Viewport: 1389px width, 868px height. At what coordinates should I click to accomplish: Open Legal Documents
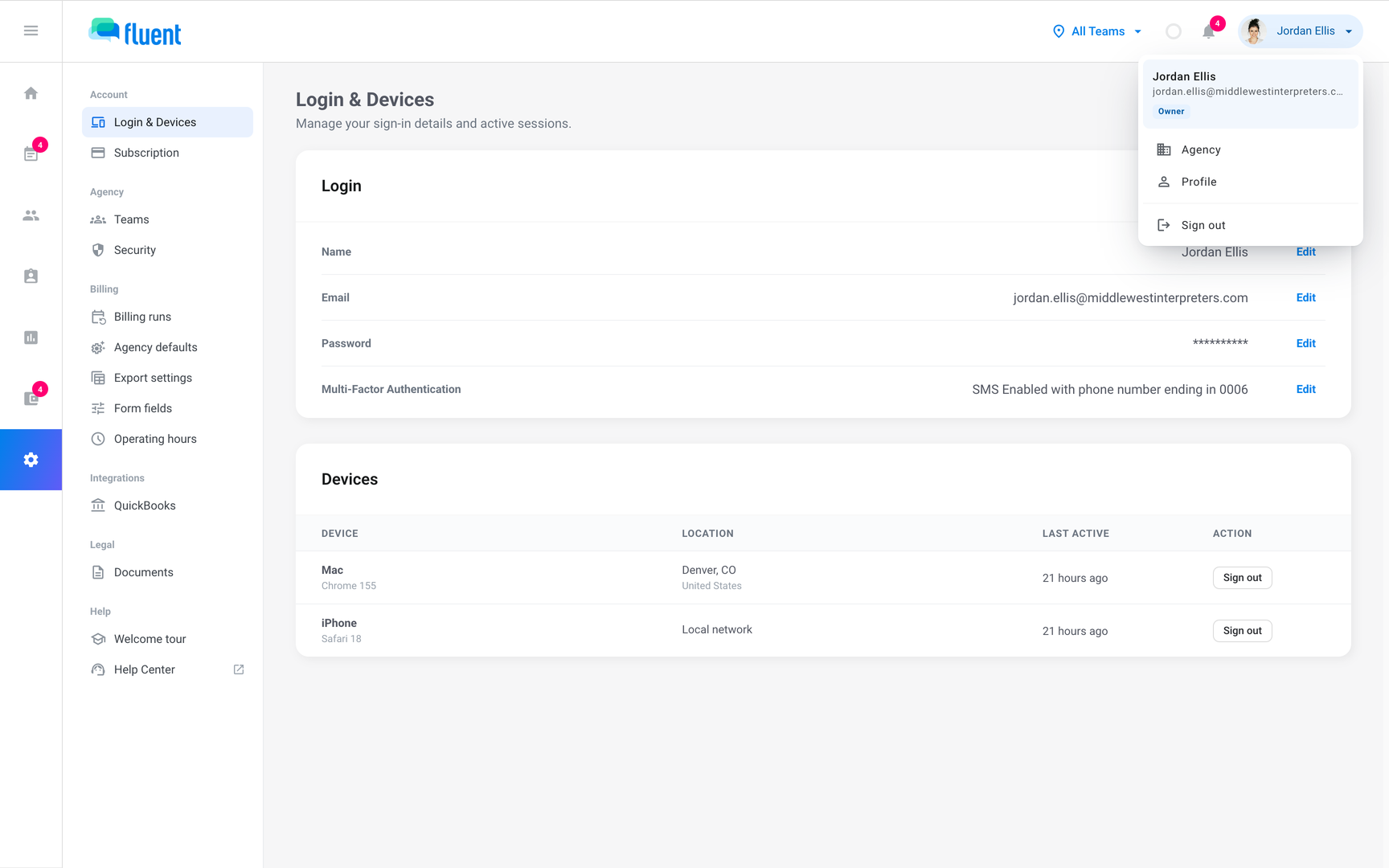(x=167, y=572)
